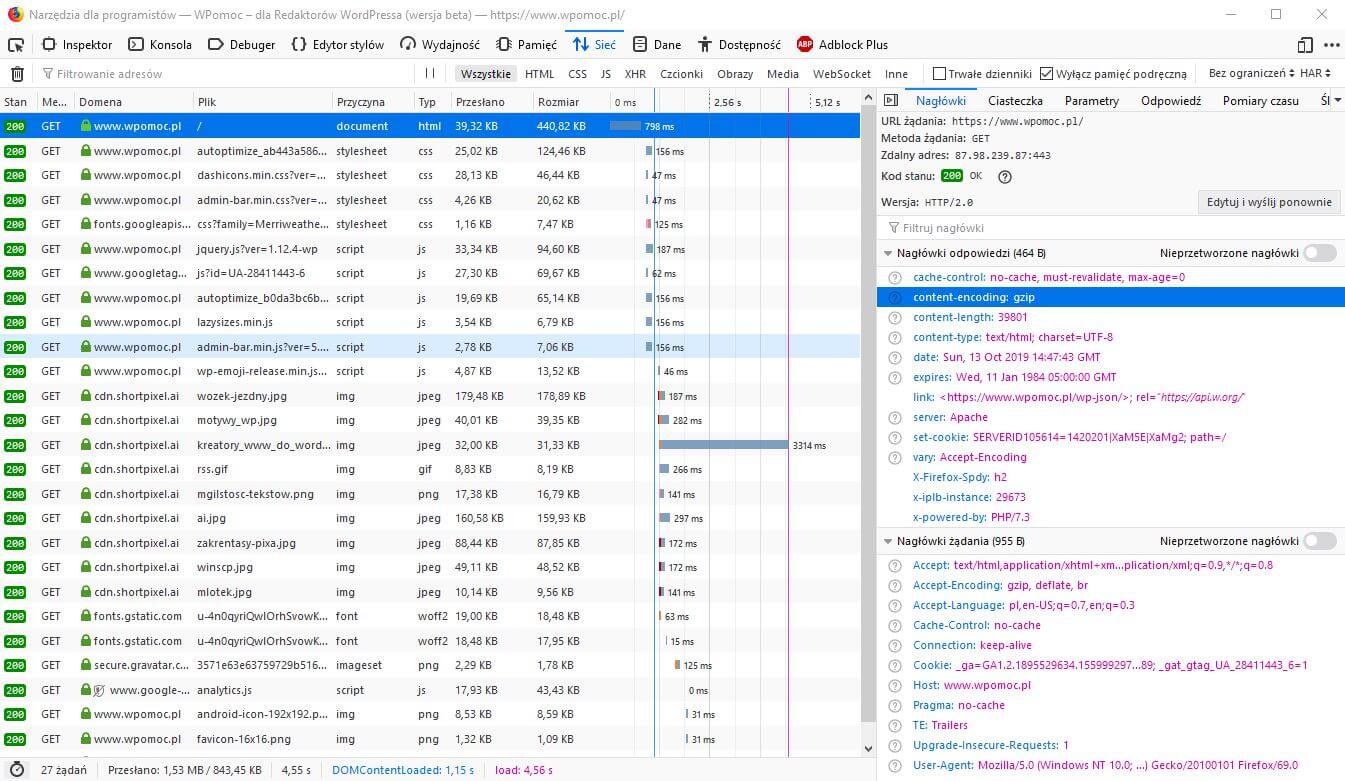Open the Odpowiedź tab
The height and width of the screenshot is (781, 1345).
[1171, 101]
